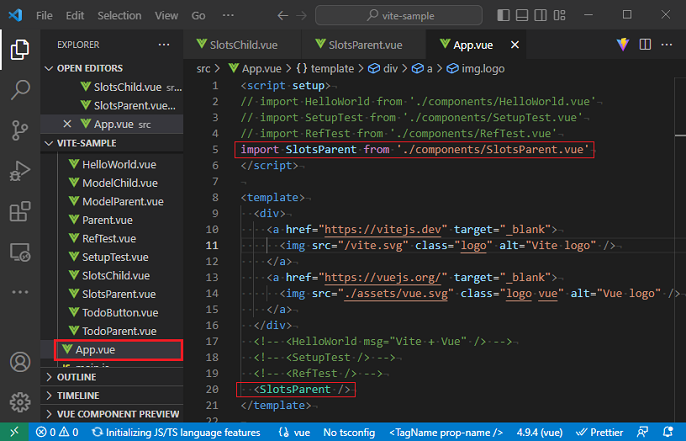Click the 4.9.4 (vue) version status item

(539, 432)
